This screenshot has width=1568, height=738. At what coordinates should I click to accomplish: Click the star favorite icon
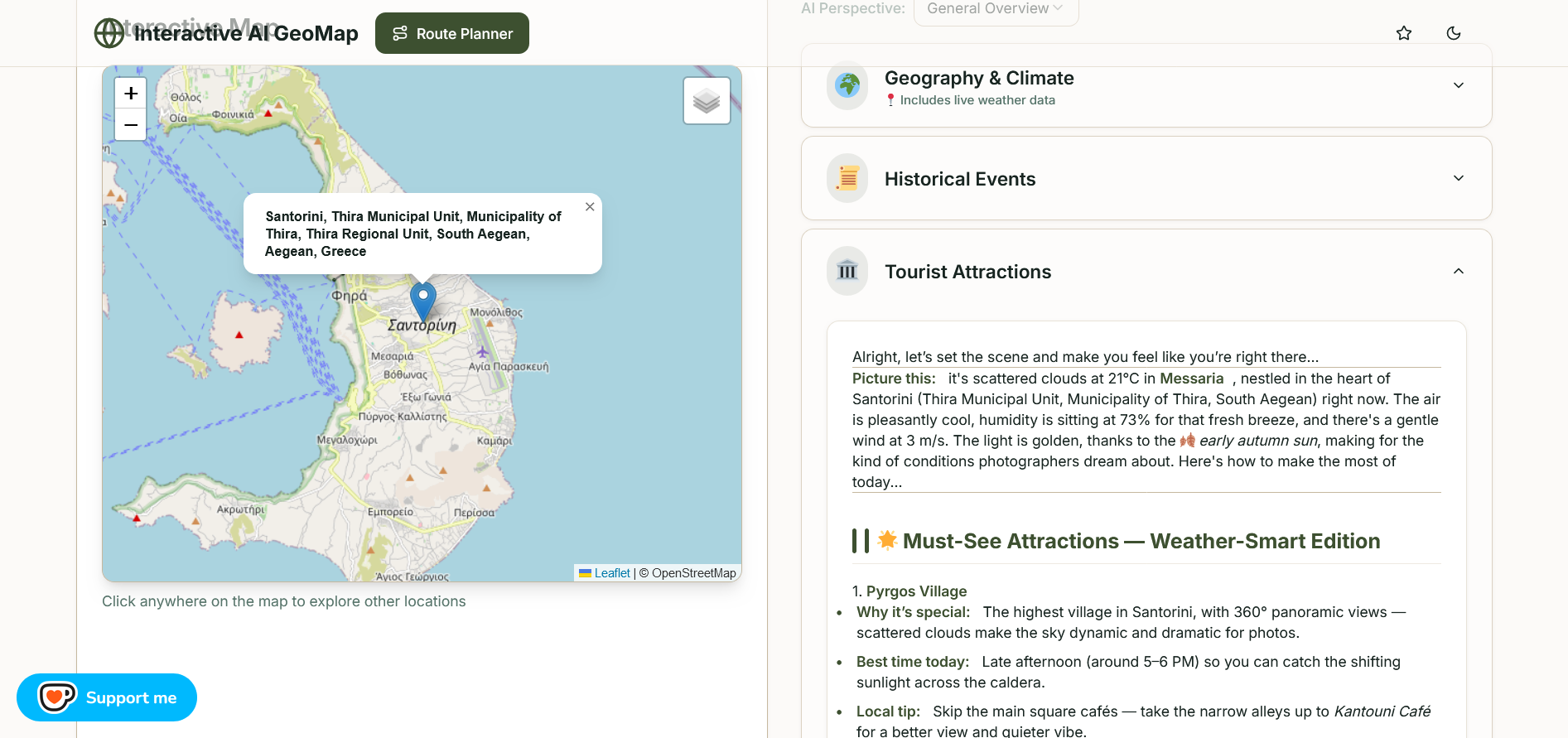coord(1404,33)
